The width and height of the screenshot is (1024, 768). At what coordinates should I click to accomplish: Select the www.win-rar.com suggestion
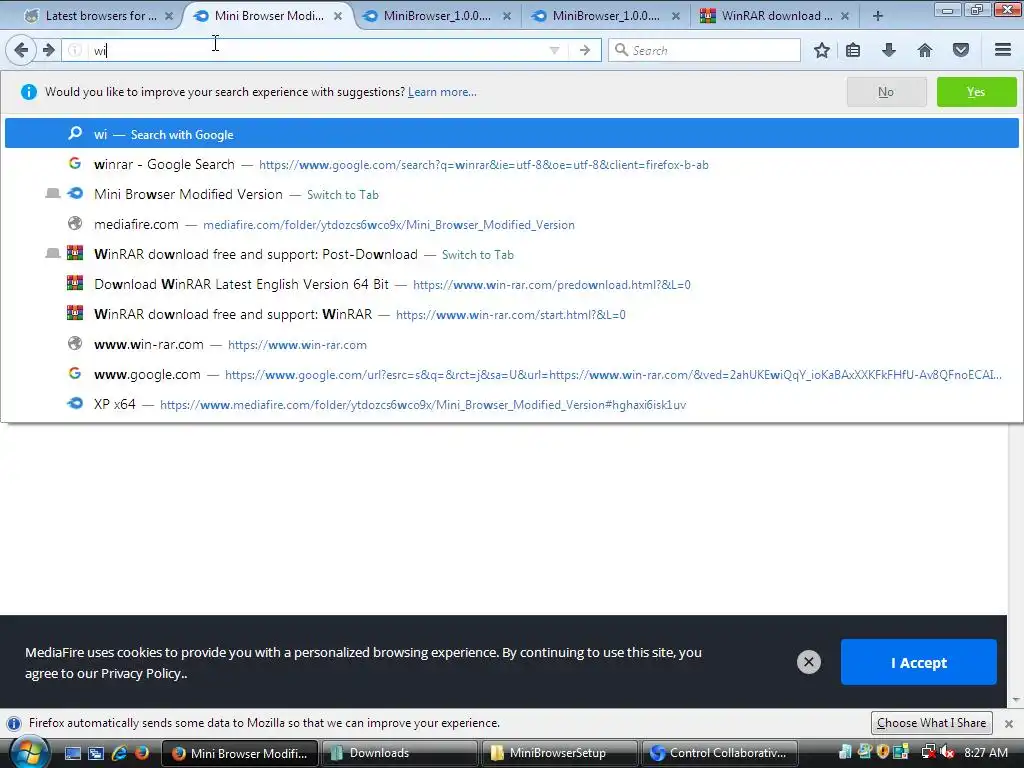[511, 344]
